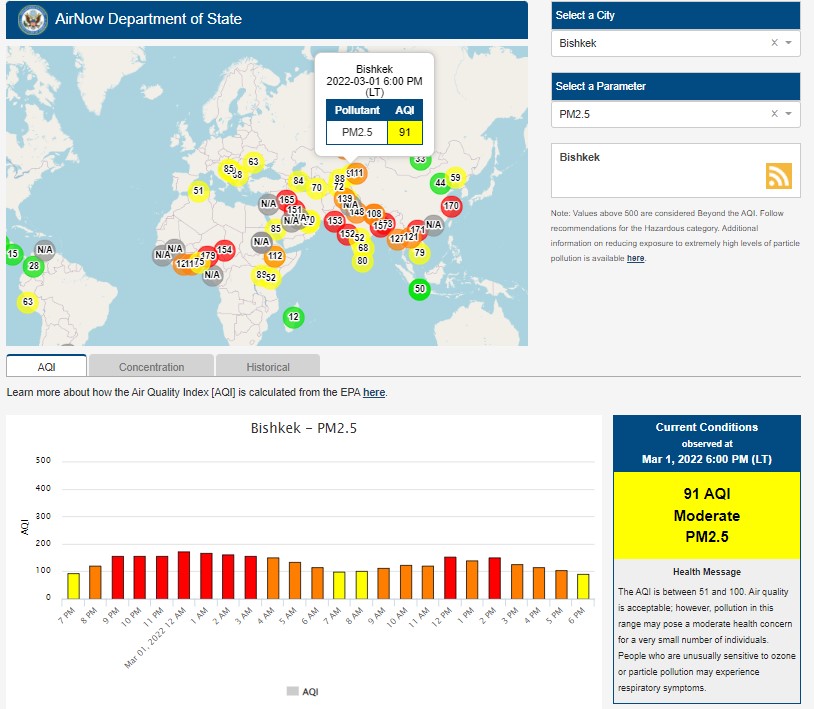Image resolution: width=814 pixels, height=709 pixels.
Task: Toggle the AQI legend entry below chart
Action: (x=302, y=691)
